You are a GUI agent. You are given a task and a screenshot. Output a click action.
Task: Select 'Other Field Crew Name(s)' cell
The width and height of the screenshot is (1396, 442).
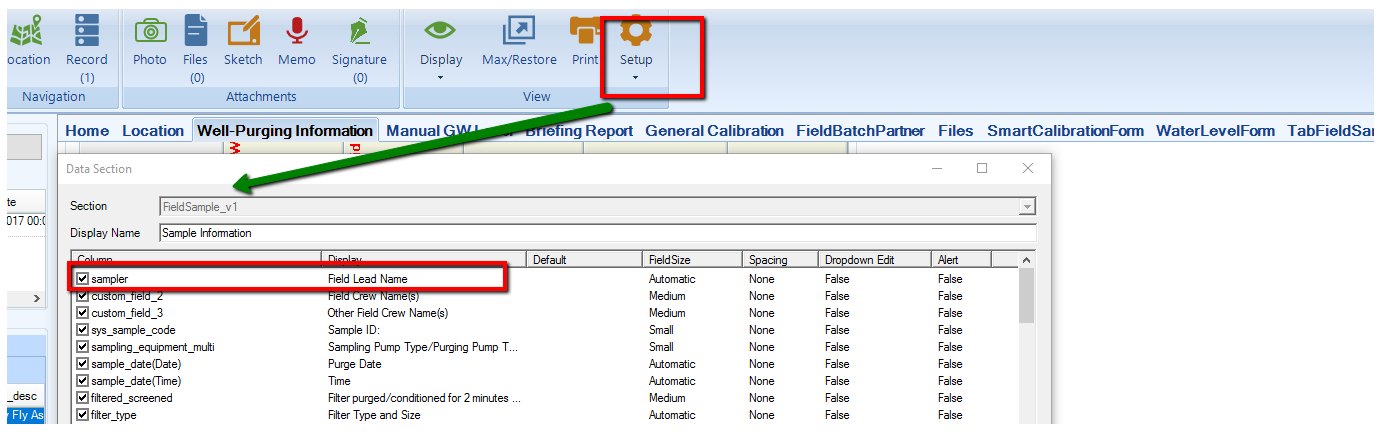(x=388, y=313)
